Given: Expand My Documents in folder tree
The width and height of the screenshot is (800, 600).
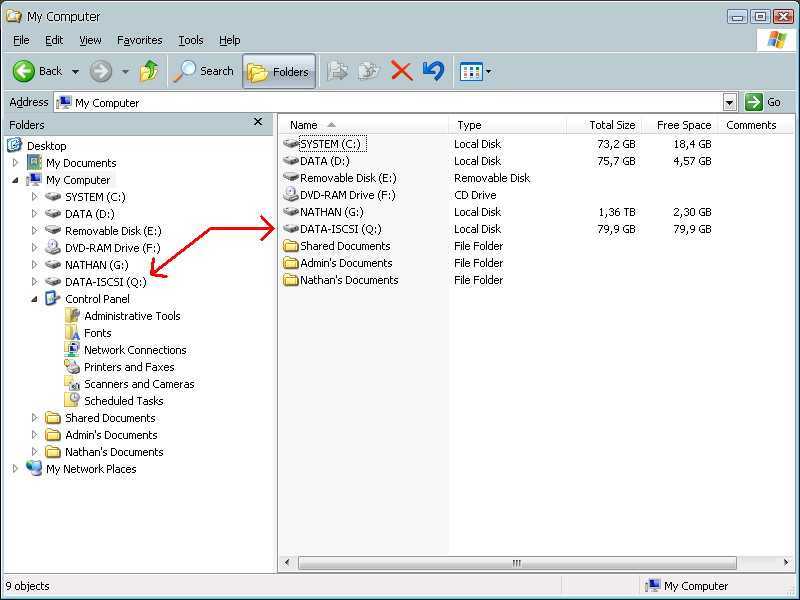Looking at the screenshot, I should click(15, 163).
